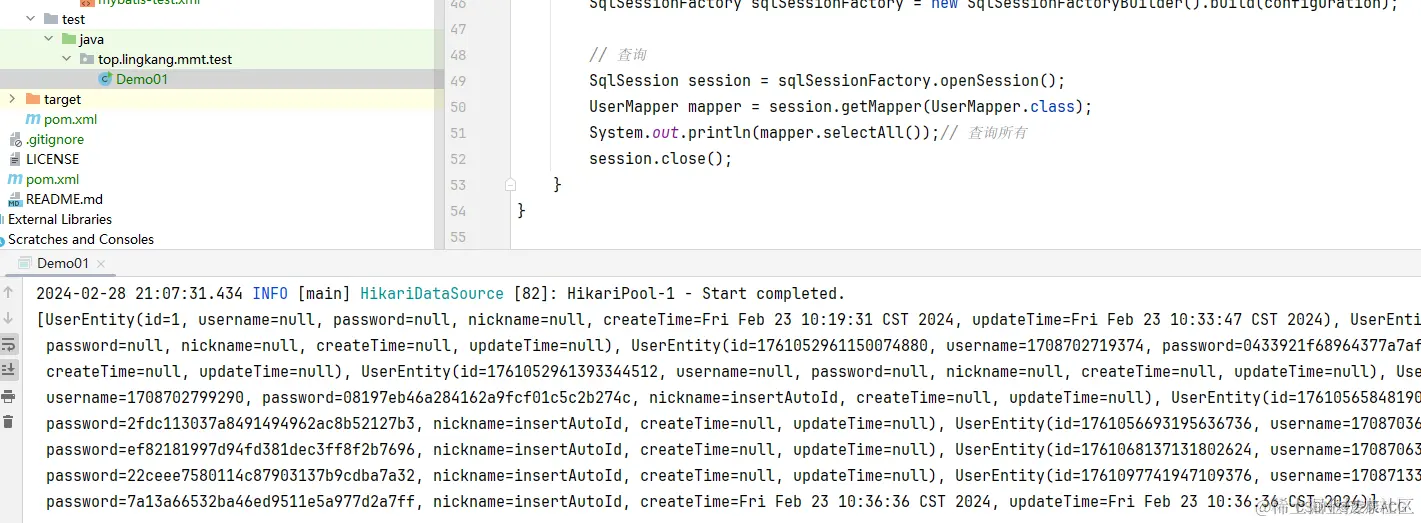
Task: Expand the target folder chevron
Action: (x=12, y=99)
